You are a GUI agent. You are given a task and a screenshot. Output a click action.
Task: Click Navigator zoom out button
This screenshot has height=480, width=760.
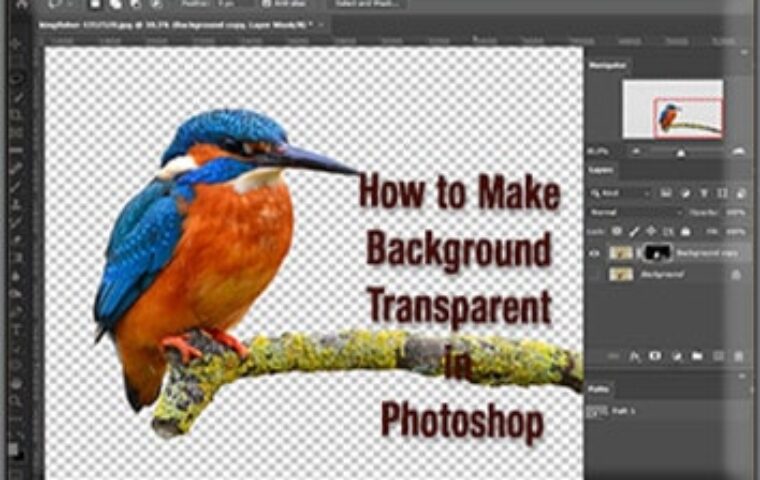[x=635, y=152]
